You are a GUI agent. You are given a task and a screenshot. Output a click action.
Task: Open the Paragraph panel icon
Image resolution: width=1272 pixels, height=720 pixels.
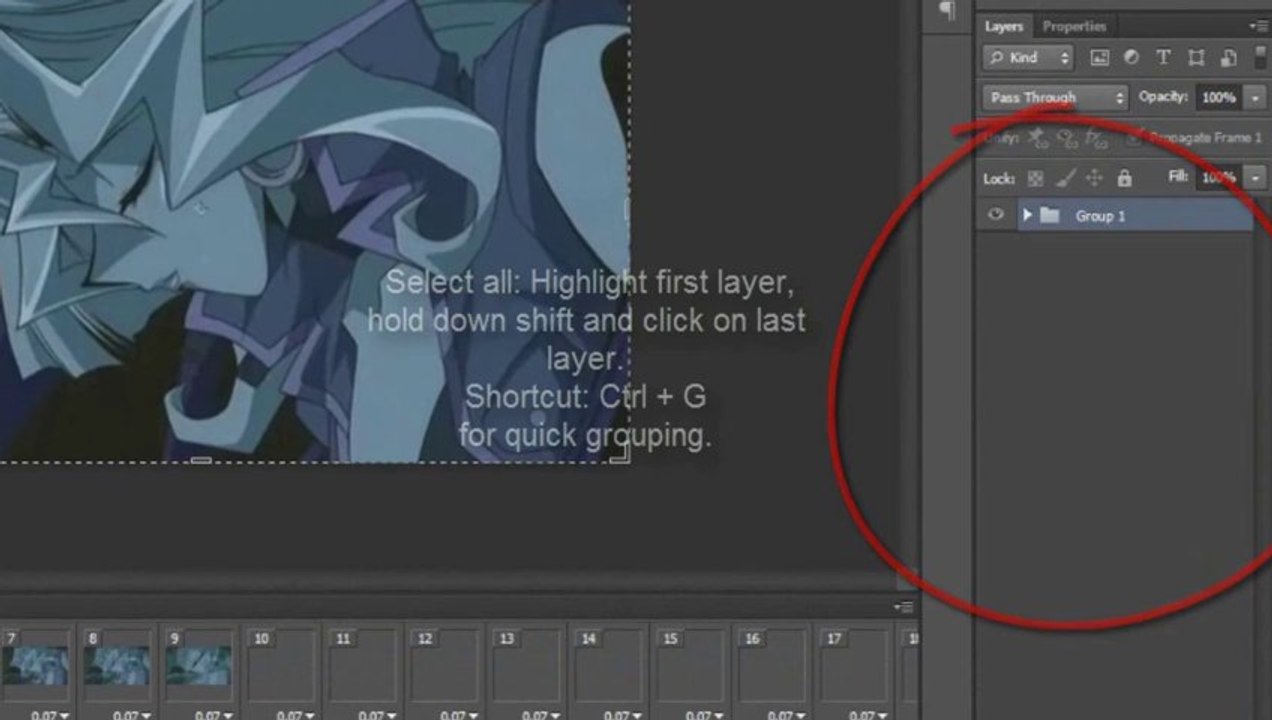click(x=946, y=12)
